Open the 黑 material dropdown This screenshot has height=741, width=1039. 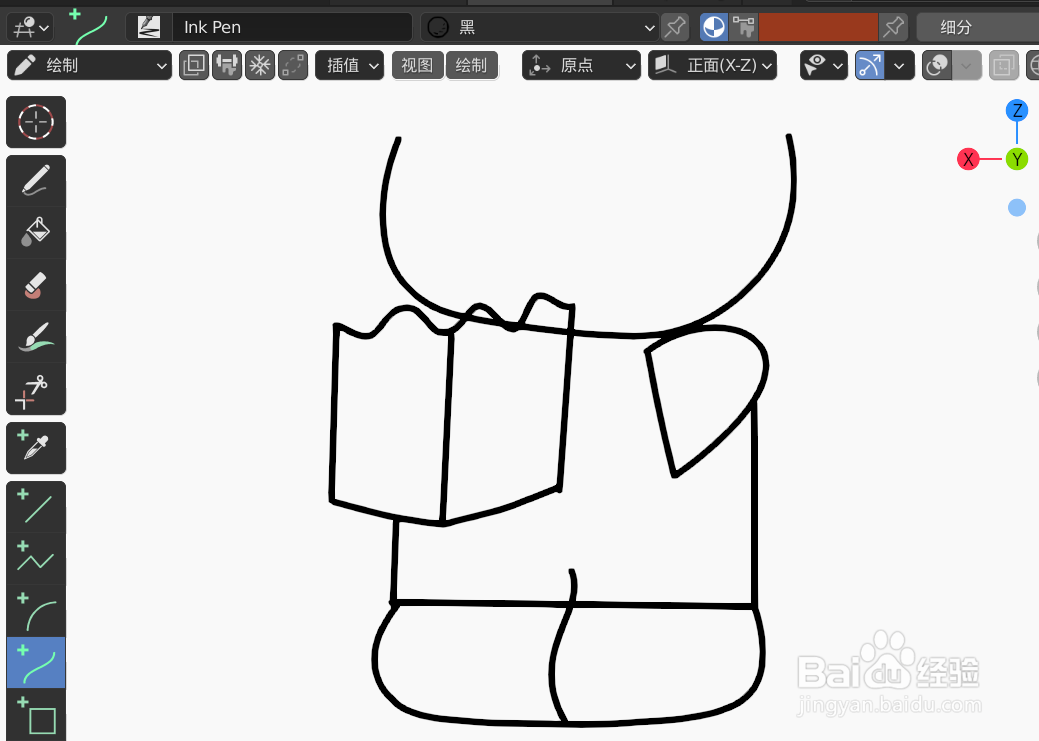point(540,26)
